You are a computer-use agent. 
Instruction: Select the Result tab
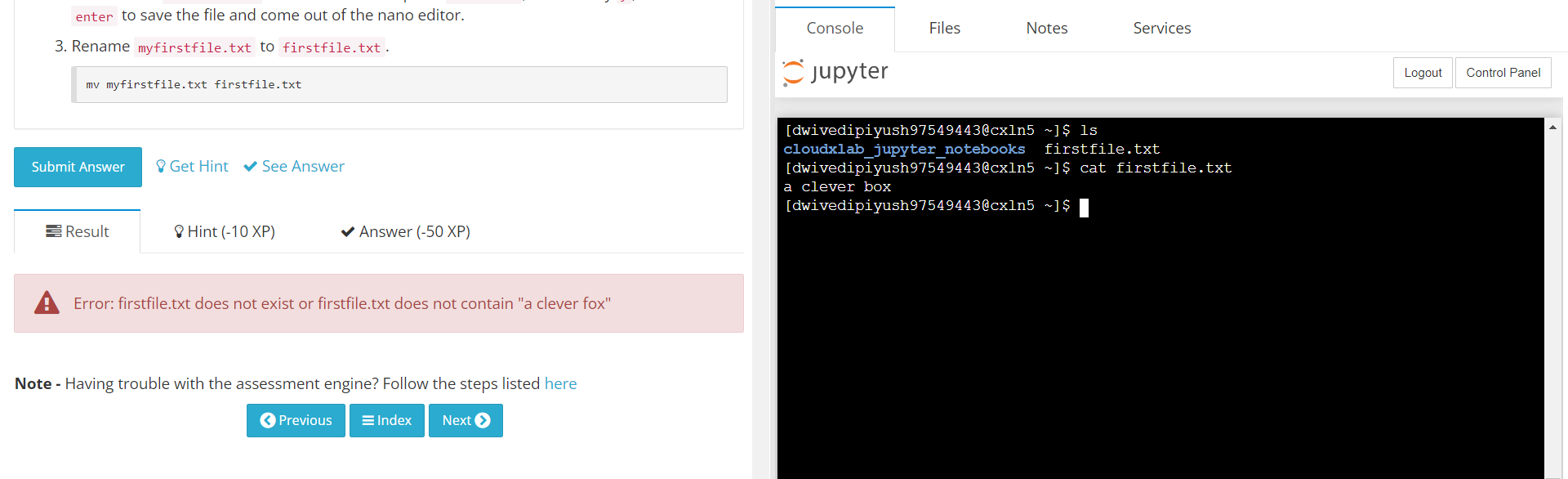coord(78,231)
